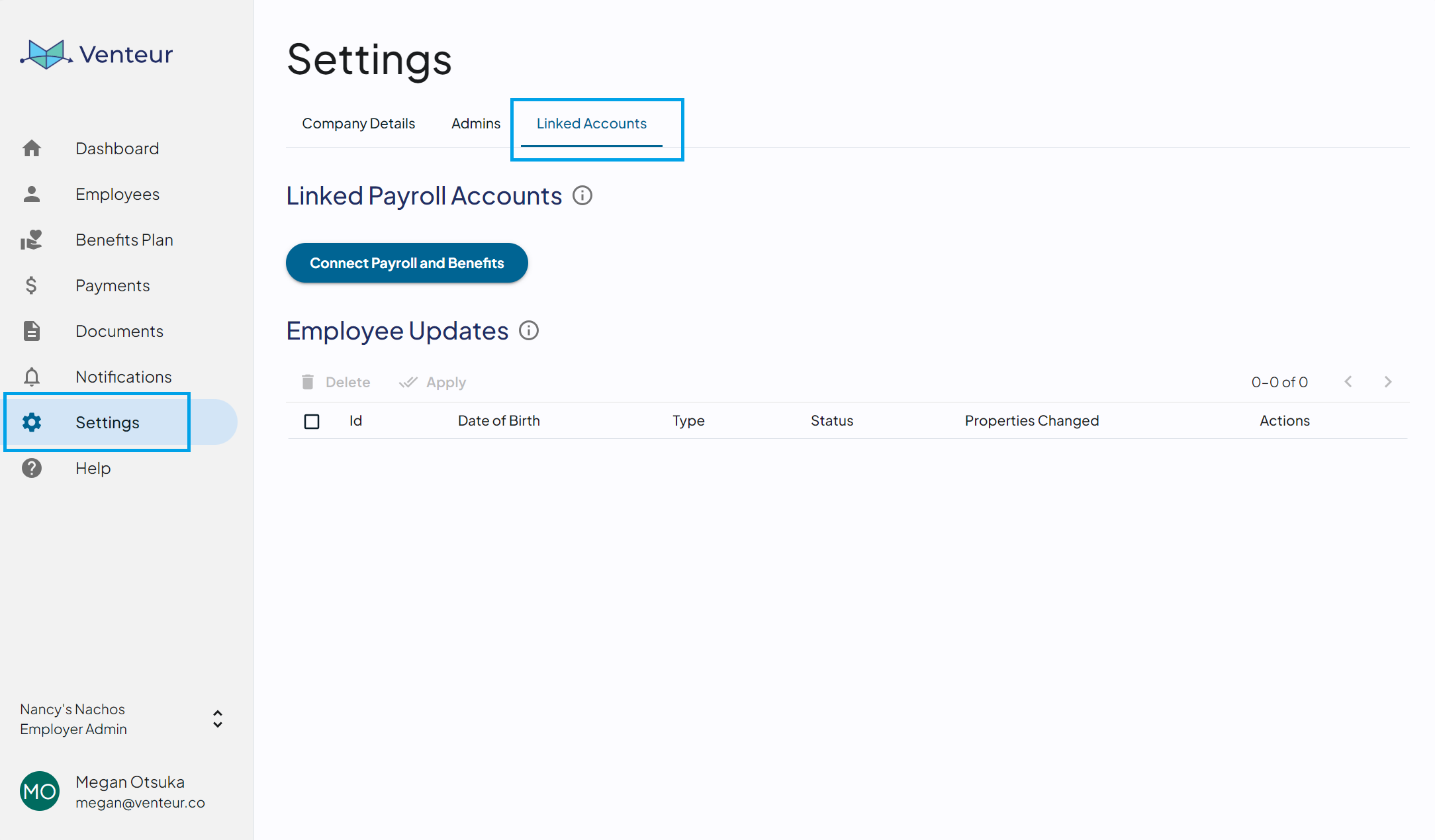The image size is (1435, 840).
Task: Click the Benefits Plan heart-hand icon
Action: 32,240
